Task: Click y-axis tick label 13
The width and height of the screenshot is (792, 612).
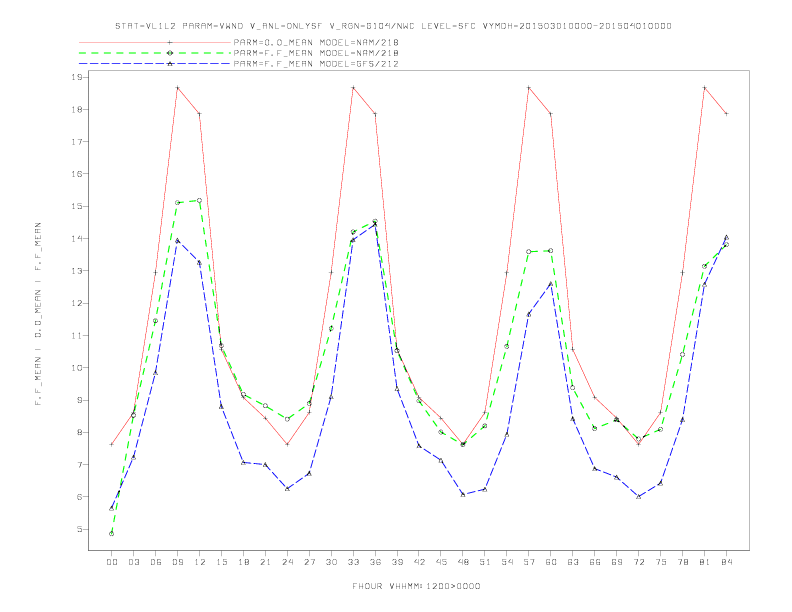Action: click(x=77, y=271)
